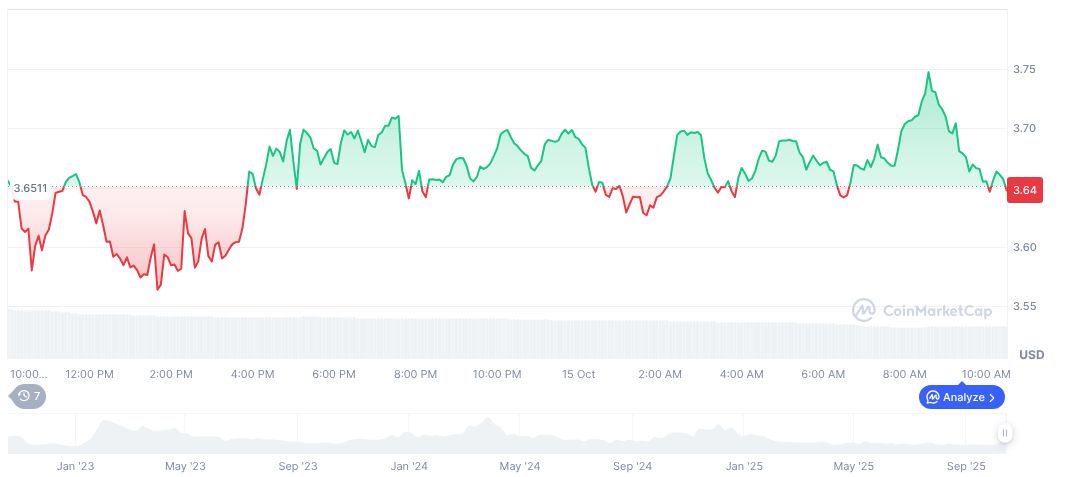This screenshot has width=1072, height=477.
Task: Click the CoinMarketCap watermark logo
Action: click(x=864, y=311)
